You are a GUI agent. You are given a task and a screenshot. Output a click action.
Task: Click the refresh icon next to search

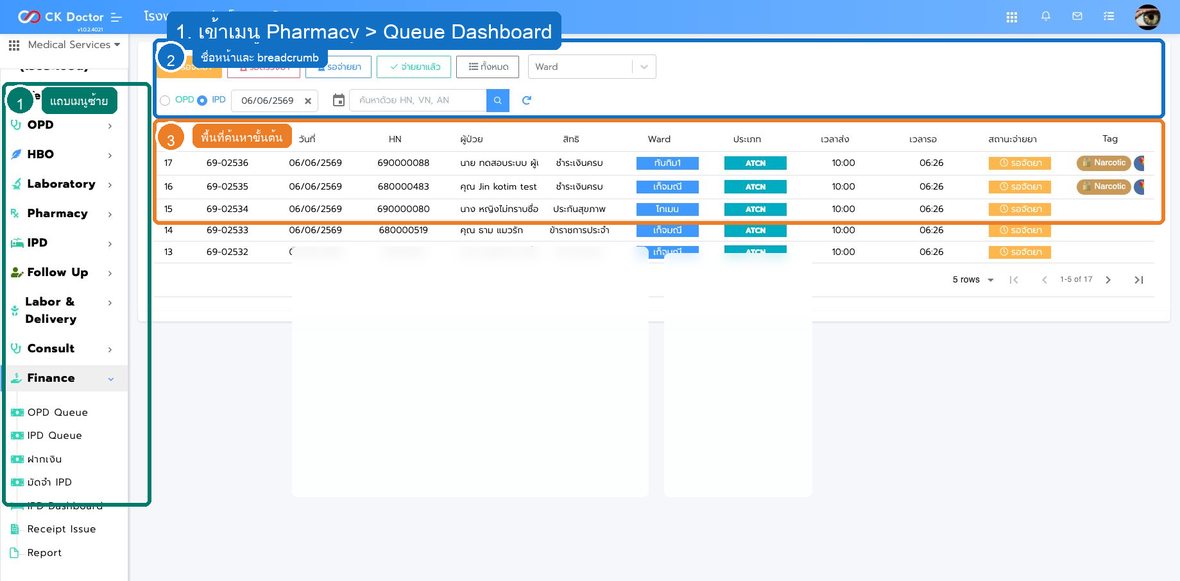527,100
